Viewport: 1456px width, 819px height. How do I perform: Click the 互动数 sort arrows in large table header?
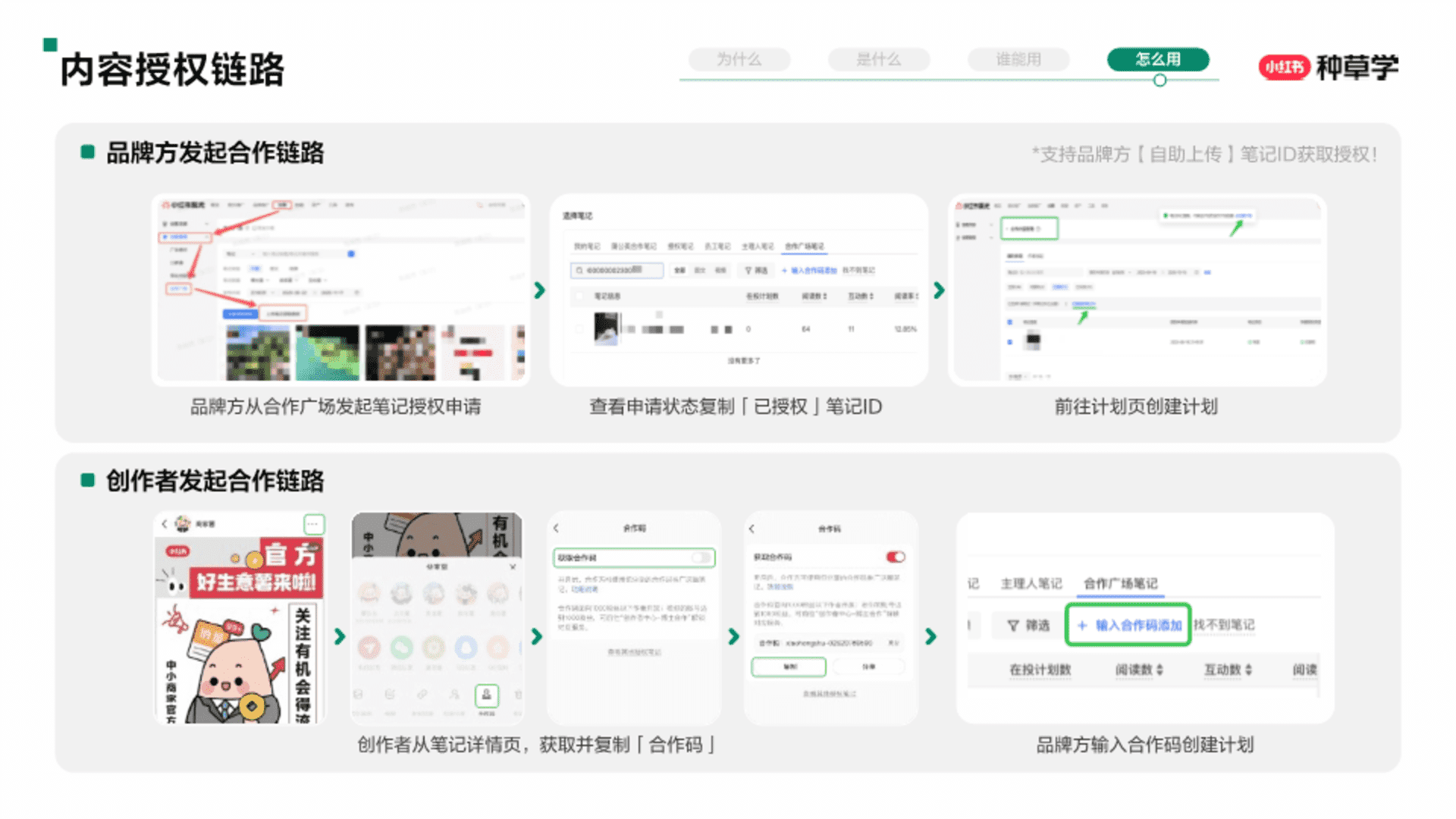tap(1248, 670)
